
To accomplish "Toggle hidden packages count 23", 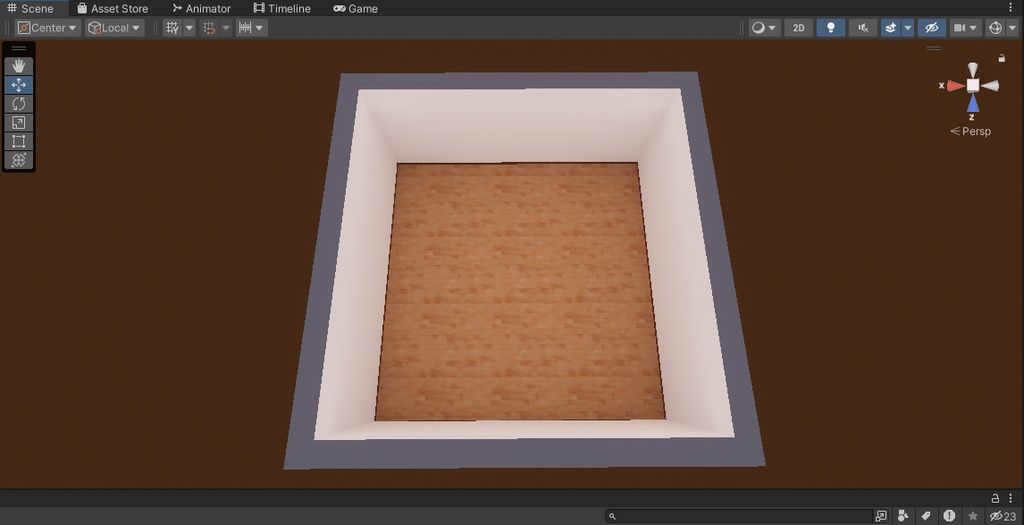I will 1003,516.
